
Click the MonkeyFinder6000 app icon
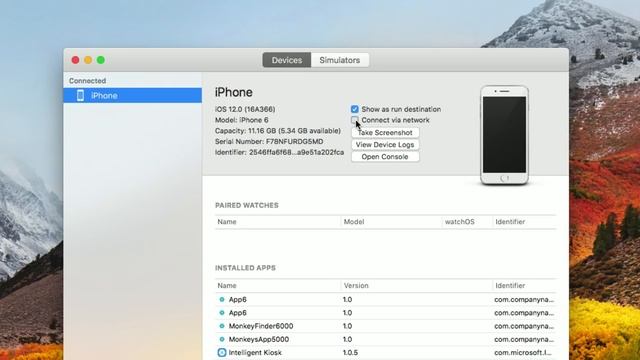click(222, 326)
